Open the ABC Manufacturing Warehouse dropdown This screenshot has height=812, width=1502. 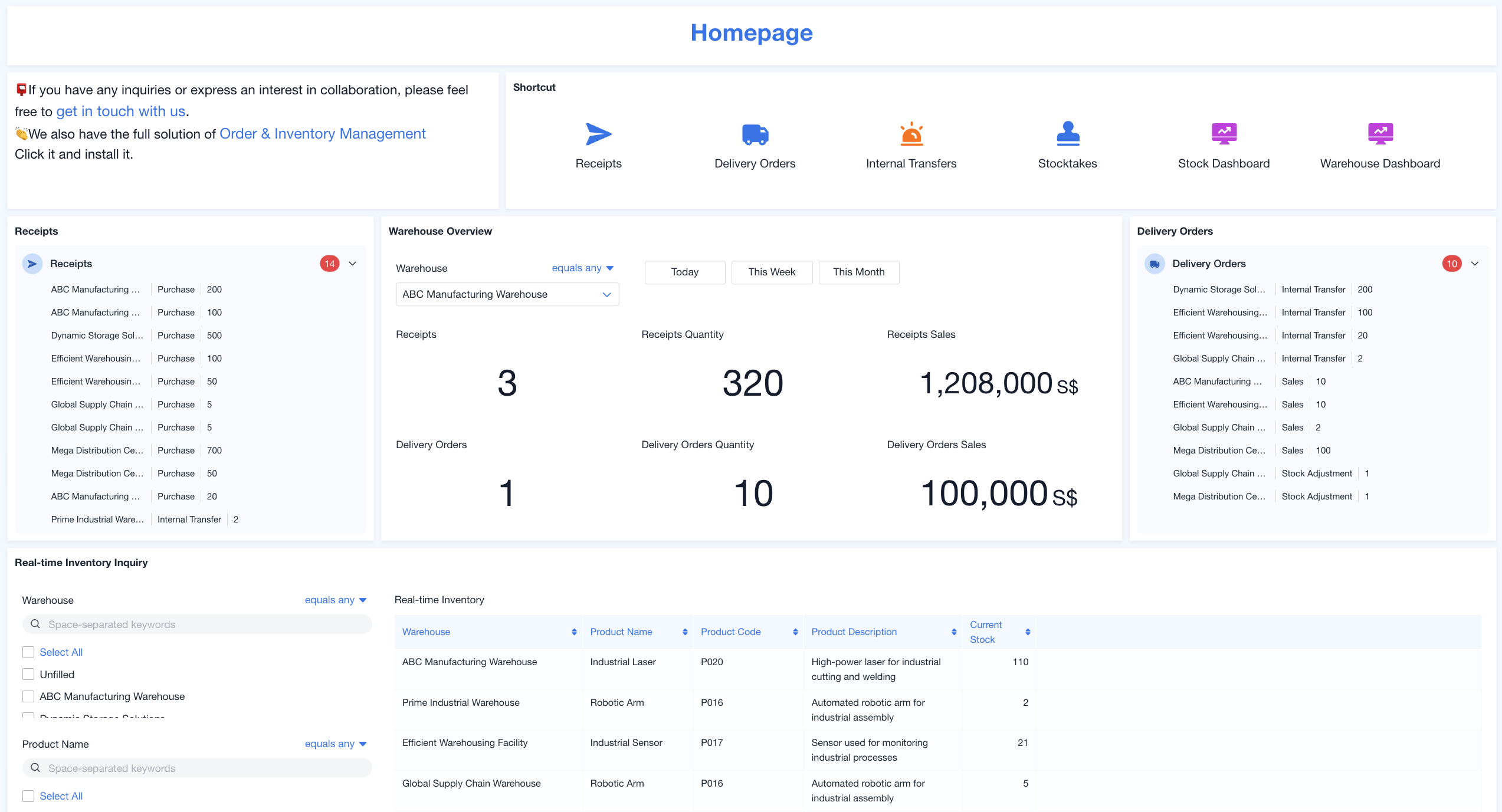[x=507, y=294]
